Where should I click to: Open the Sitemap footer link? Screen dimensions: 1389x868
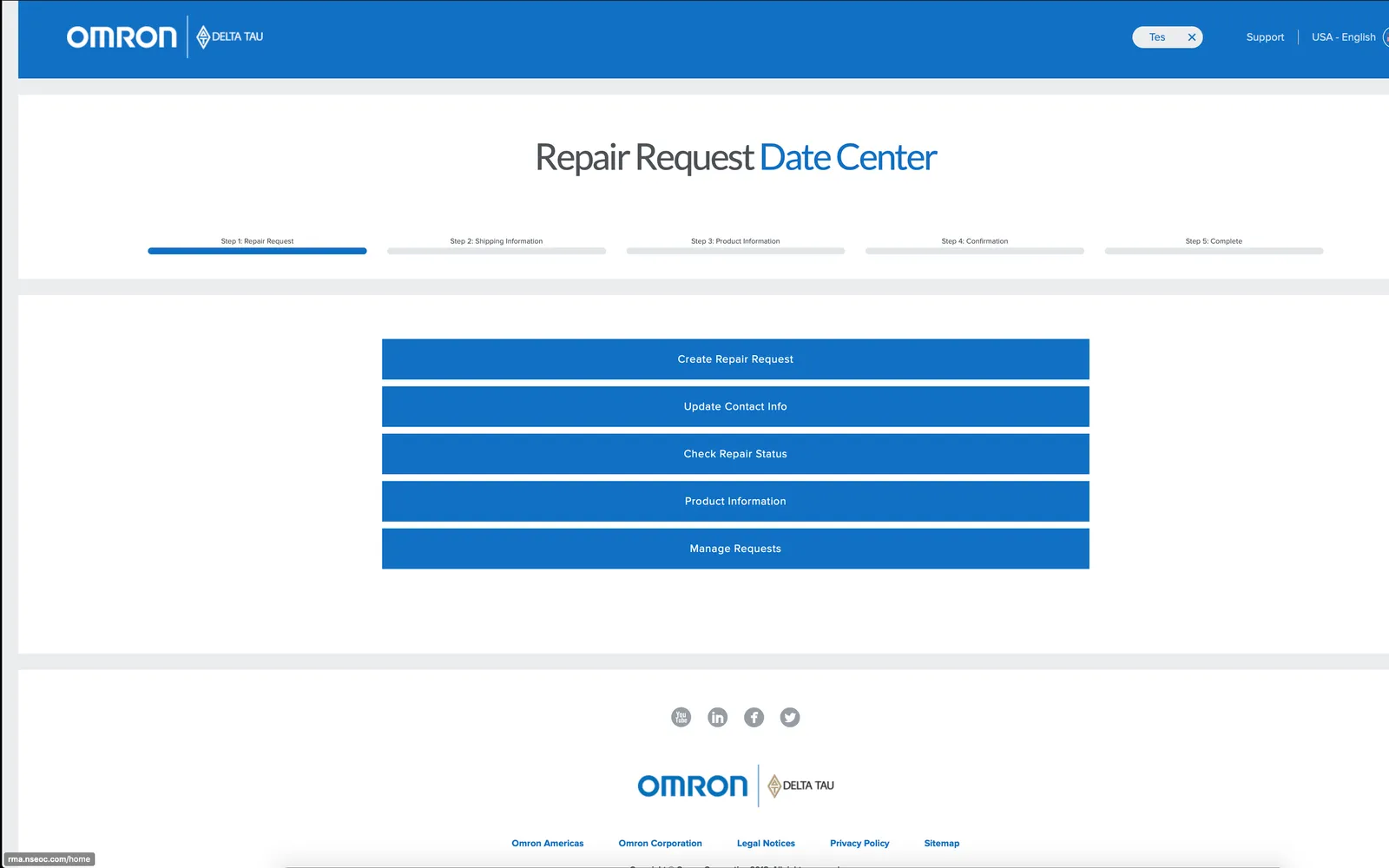click(942, 844)
